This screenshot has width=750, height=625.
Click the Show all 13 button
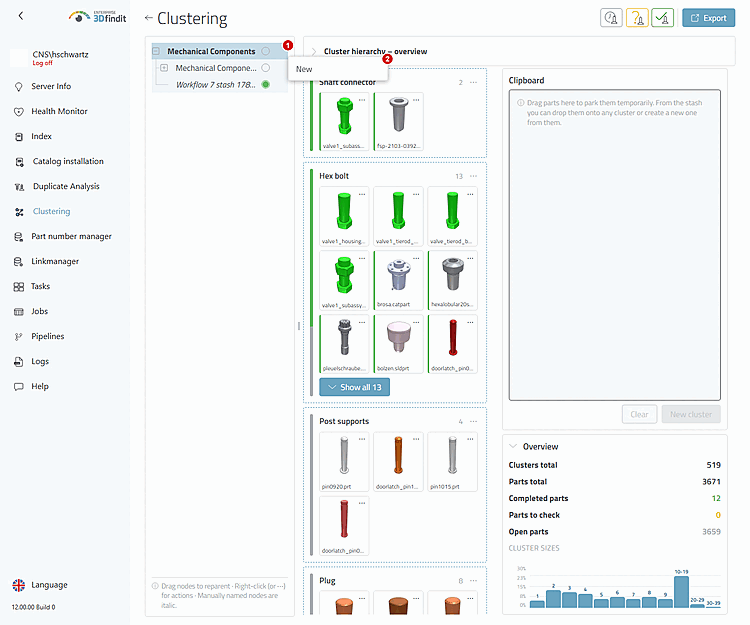click(x=354, y=387)
